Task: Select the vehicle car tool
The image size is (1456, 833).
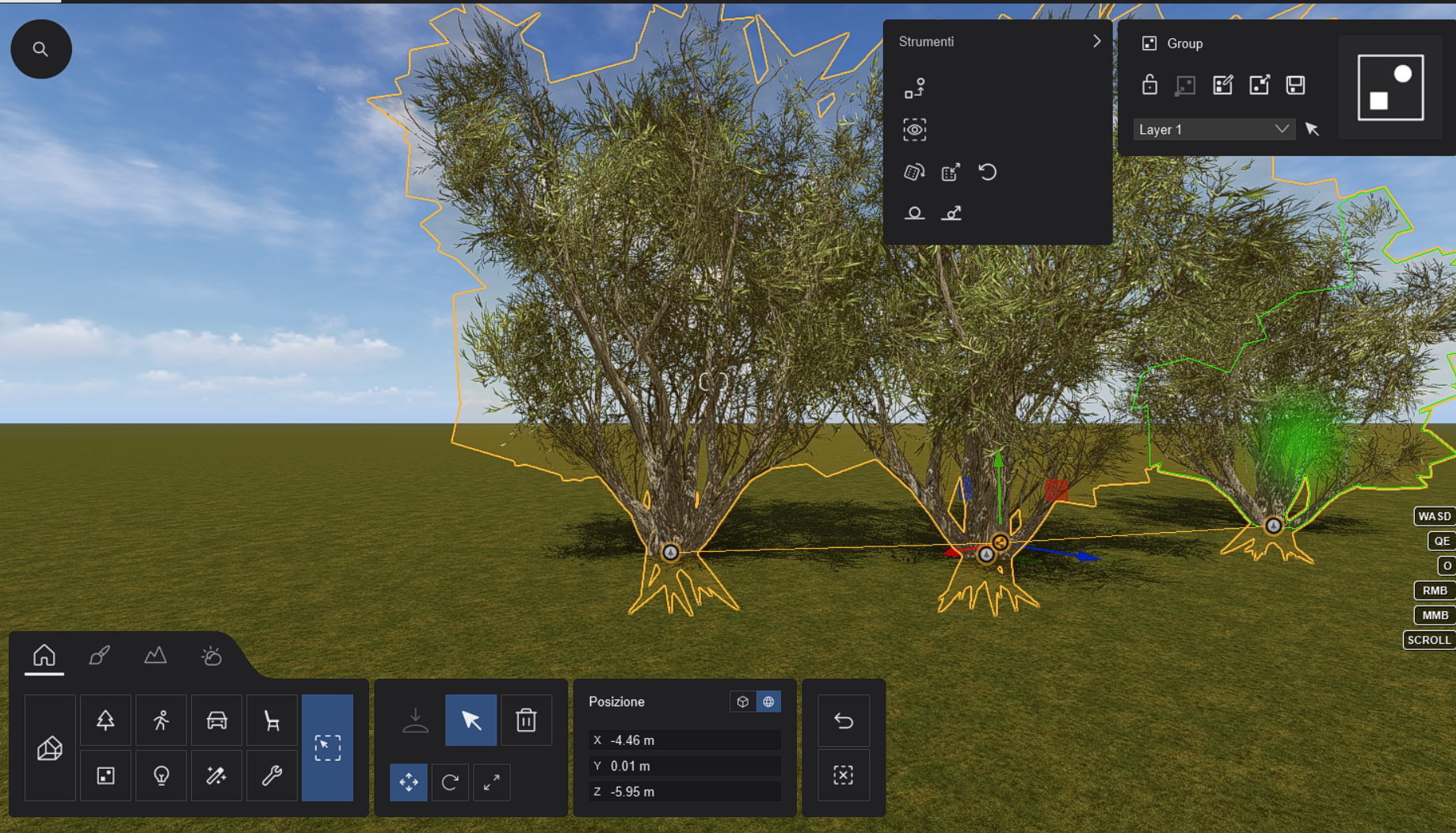Action: pos(216,720)
